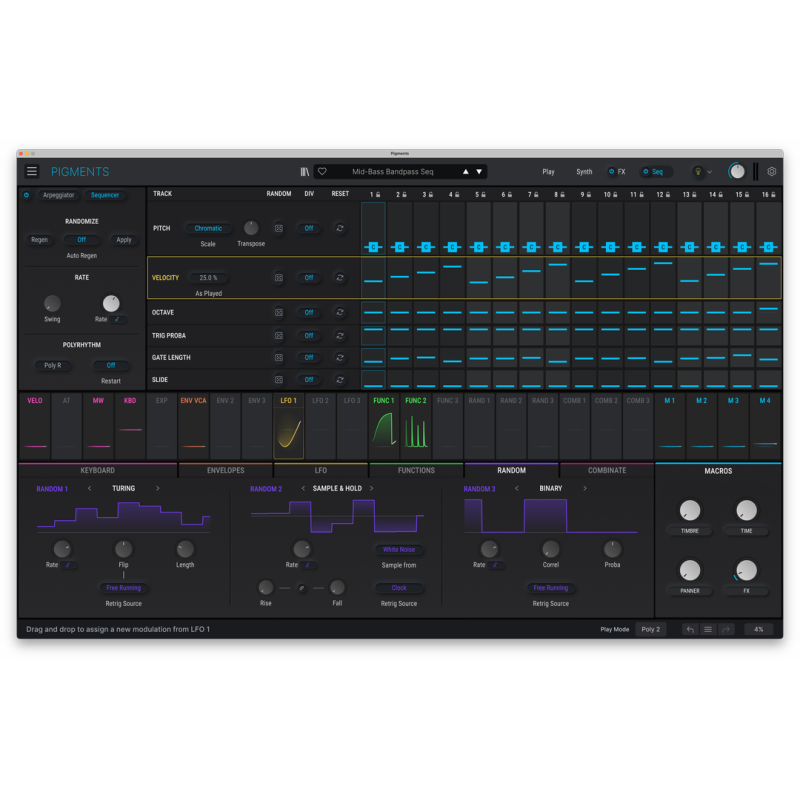This screenshot has width=800, height=800.
Task: Open the Combinate modulation tab
Action: coord(607,470)
